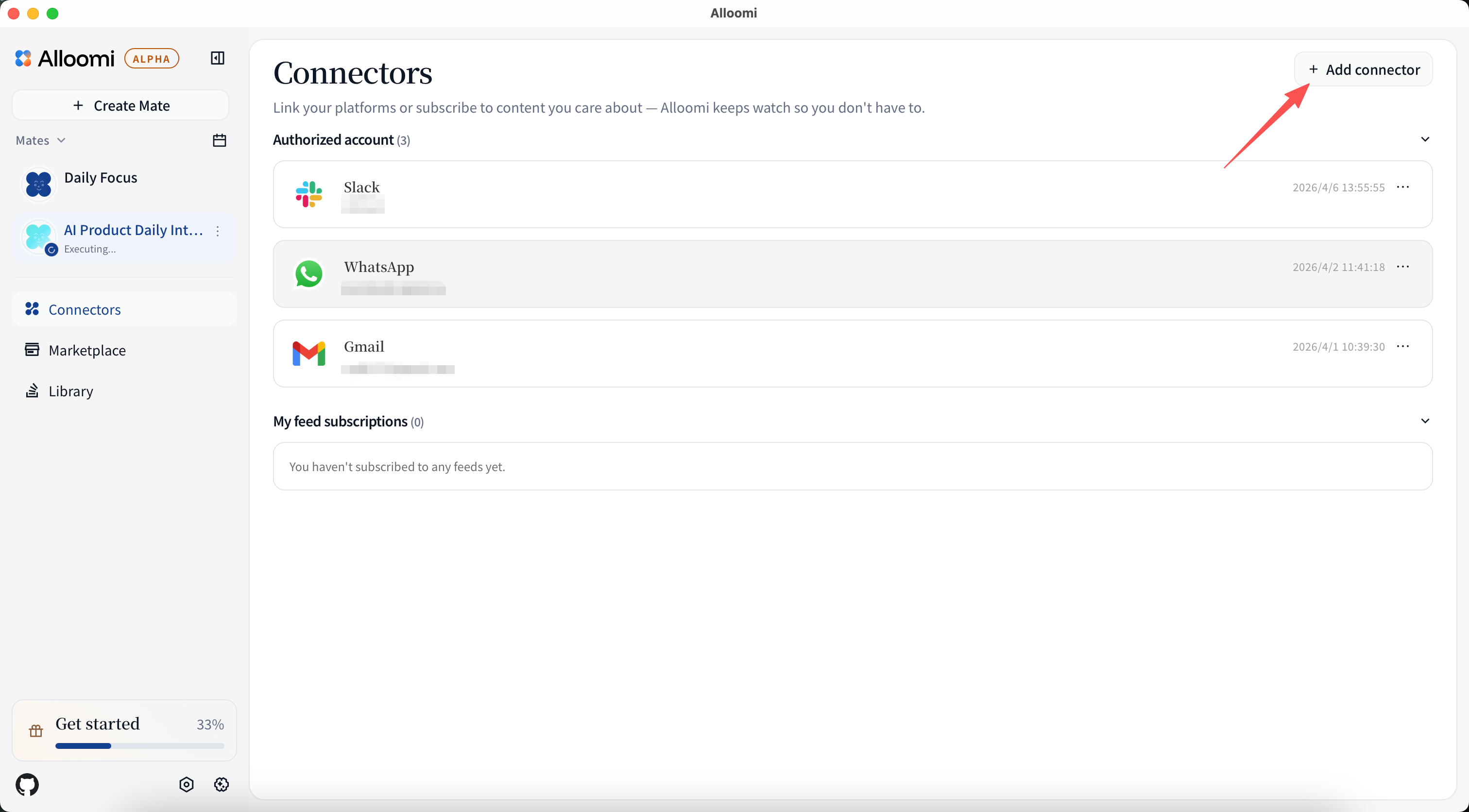
Task: Collapse the Authorized account section
Action: tap(1424, 140)
